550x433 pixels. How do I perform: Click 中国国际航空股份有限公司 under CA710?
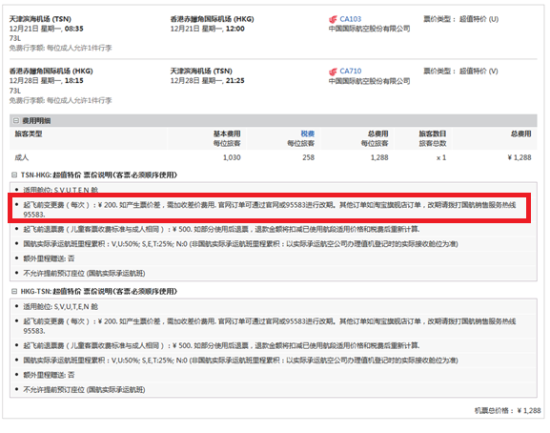click(369, 81)
